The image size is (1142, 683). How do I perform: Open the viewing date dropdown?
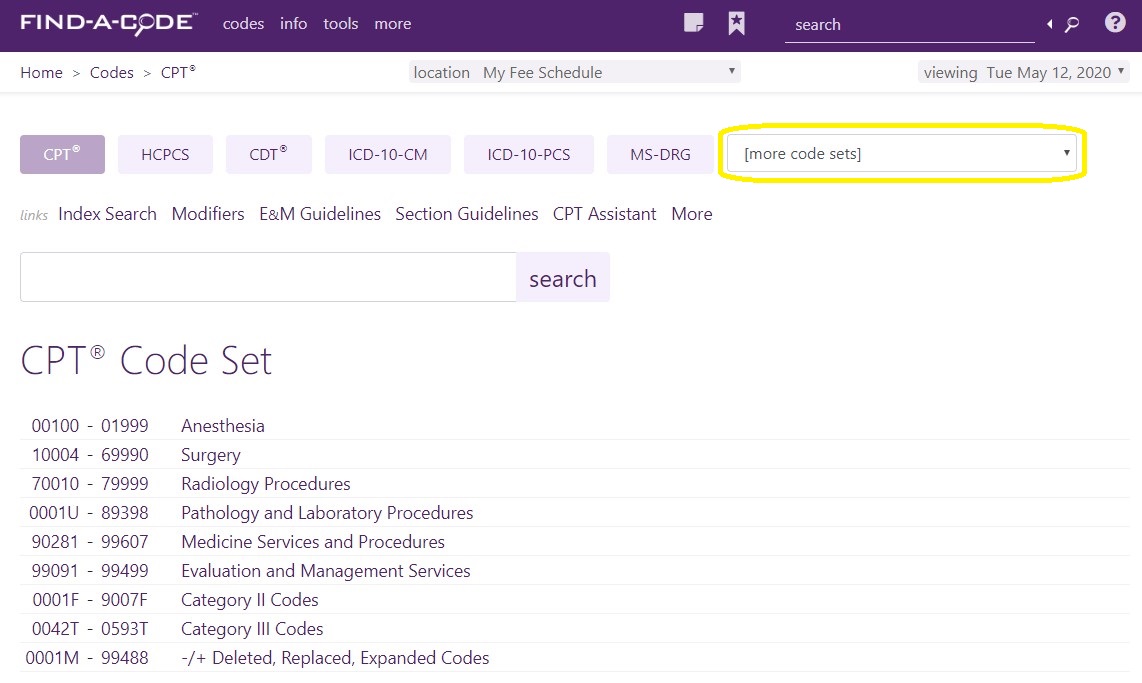point(1023,72)
